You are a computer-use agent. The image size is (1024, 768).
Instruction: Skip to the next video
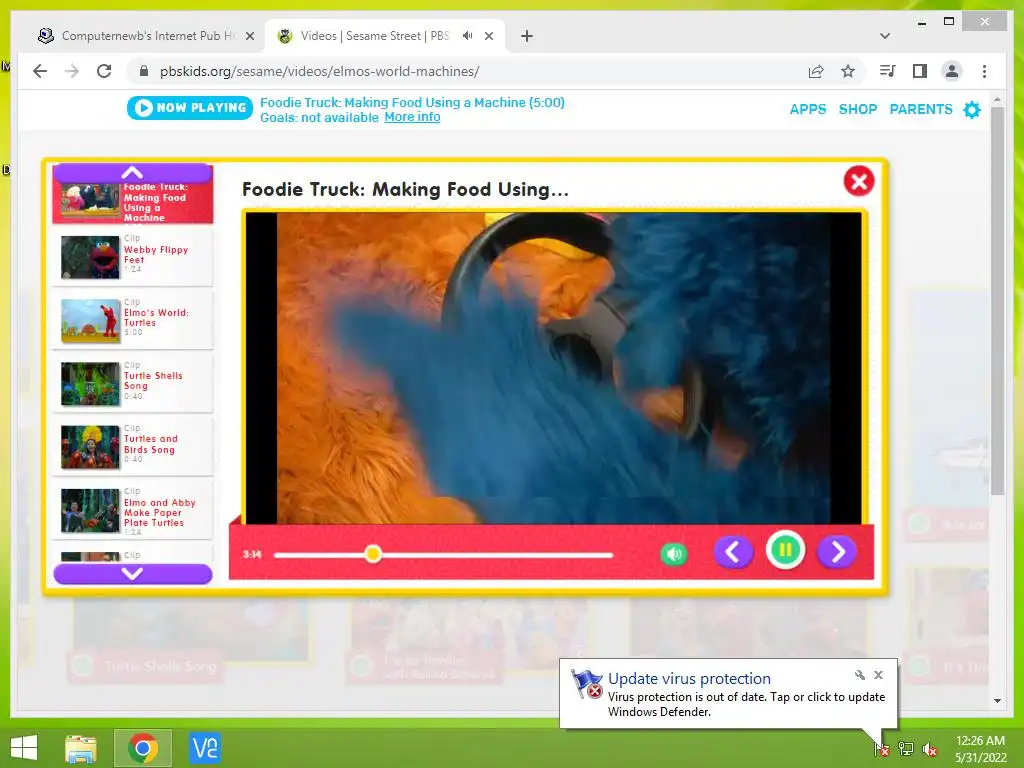[837, 552]
